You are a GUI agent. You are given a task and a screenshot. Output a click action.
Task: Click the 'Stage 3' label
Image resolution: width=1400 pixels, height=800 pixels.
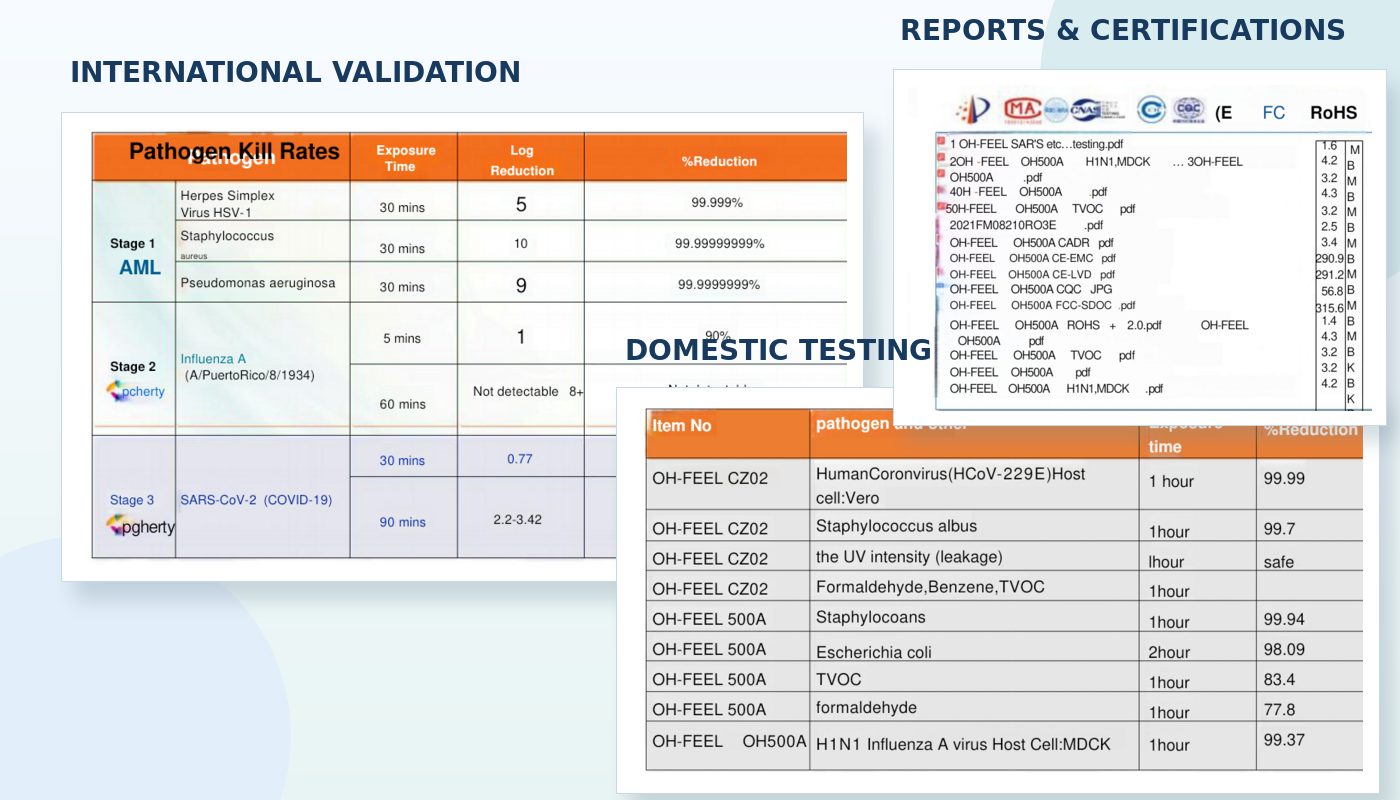pyautogui.click(x=132, y=500)
